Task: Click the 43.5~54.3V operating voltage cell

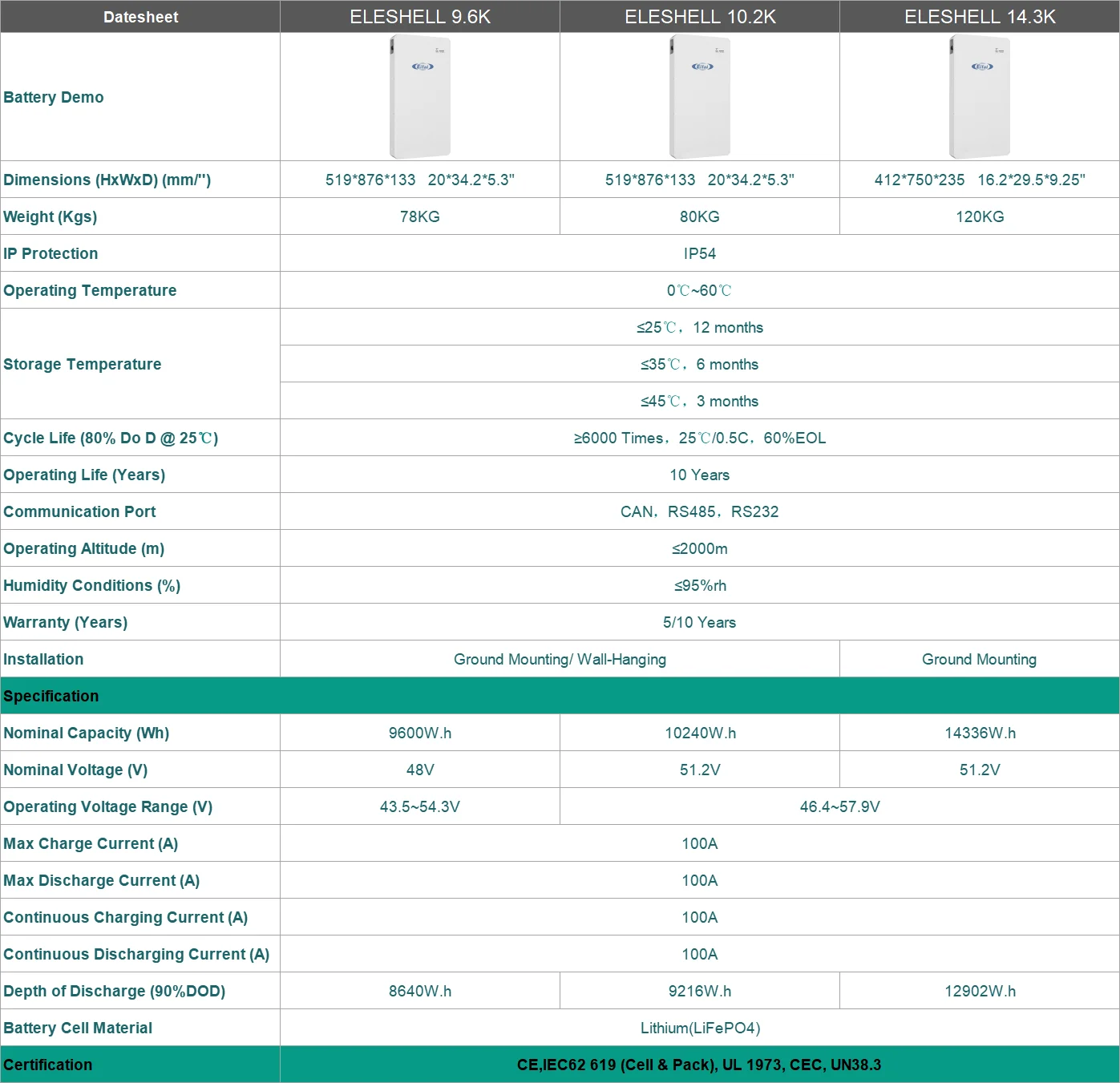Action: pyautogui.click(x=419, y=806)
